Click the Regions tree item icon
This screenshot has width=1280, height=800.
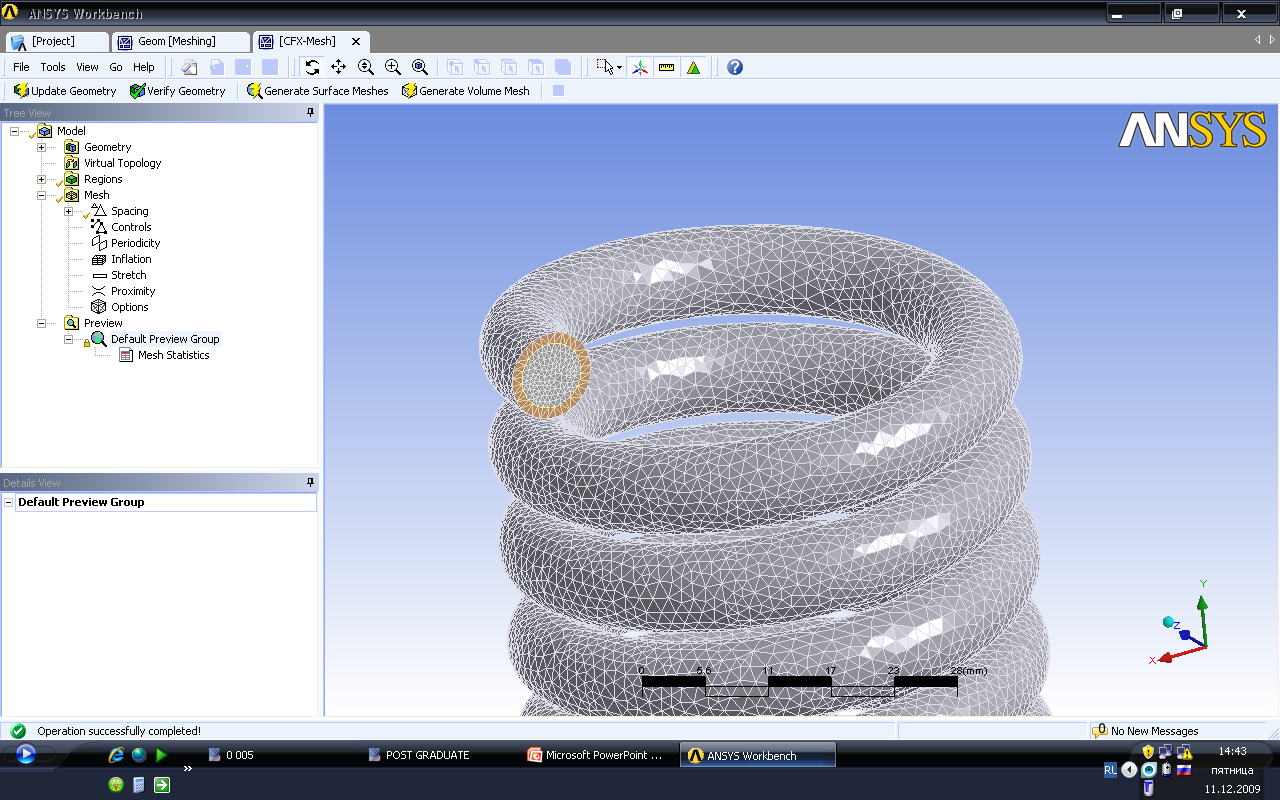point(71,179)
